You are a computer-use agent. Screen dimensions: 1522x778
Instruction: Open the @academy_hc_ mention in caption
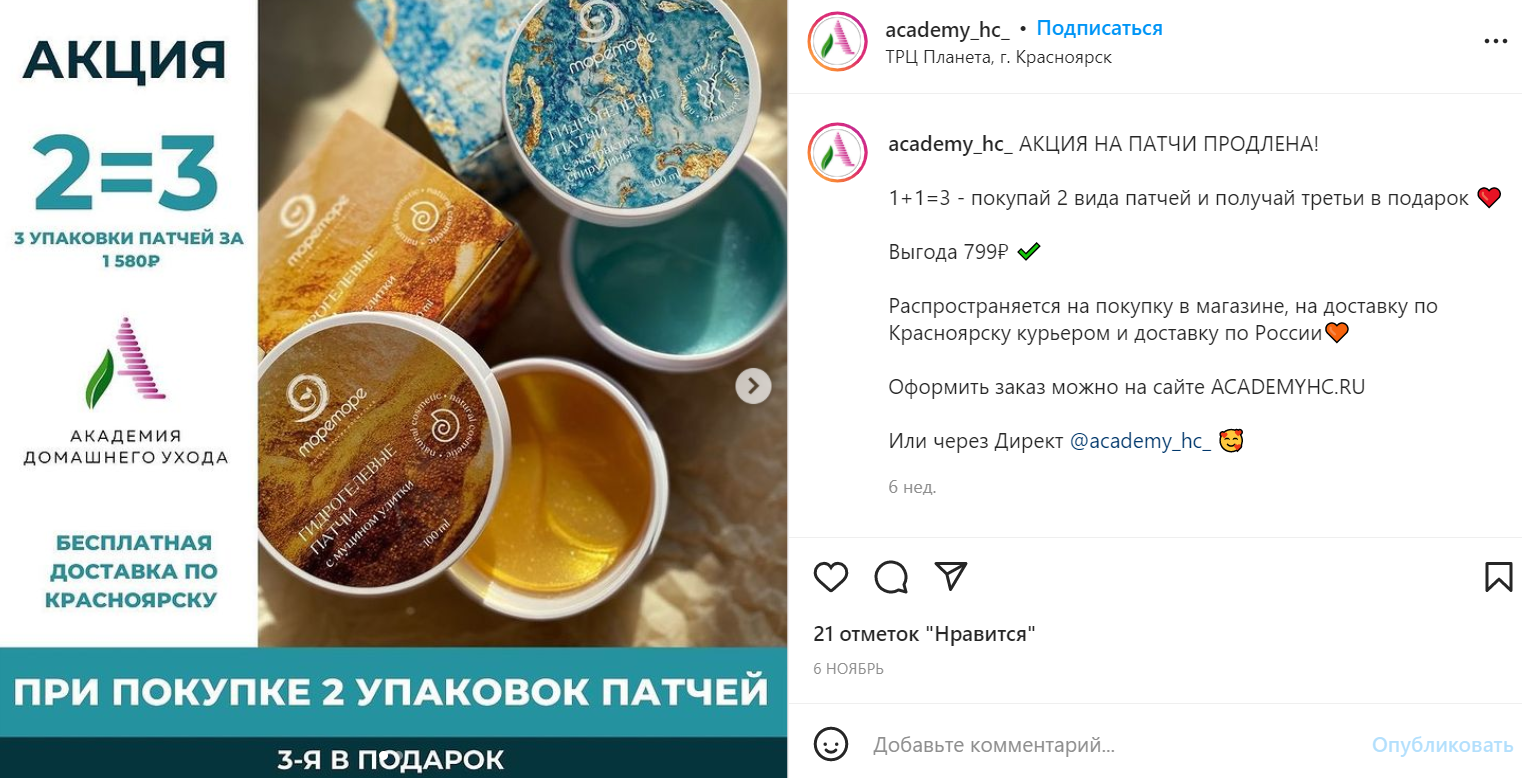(1140, 441)
